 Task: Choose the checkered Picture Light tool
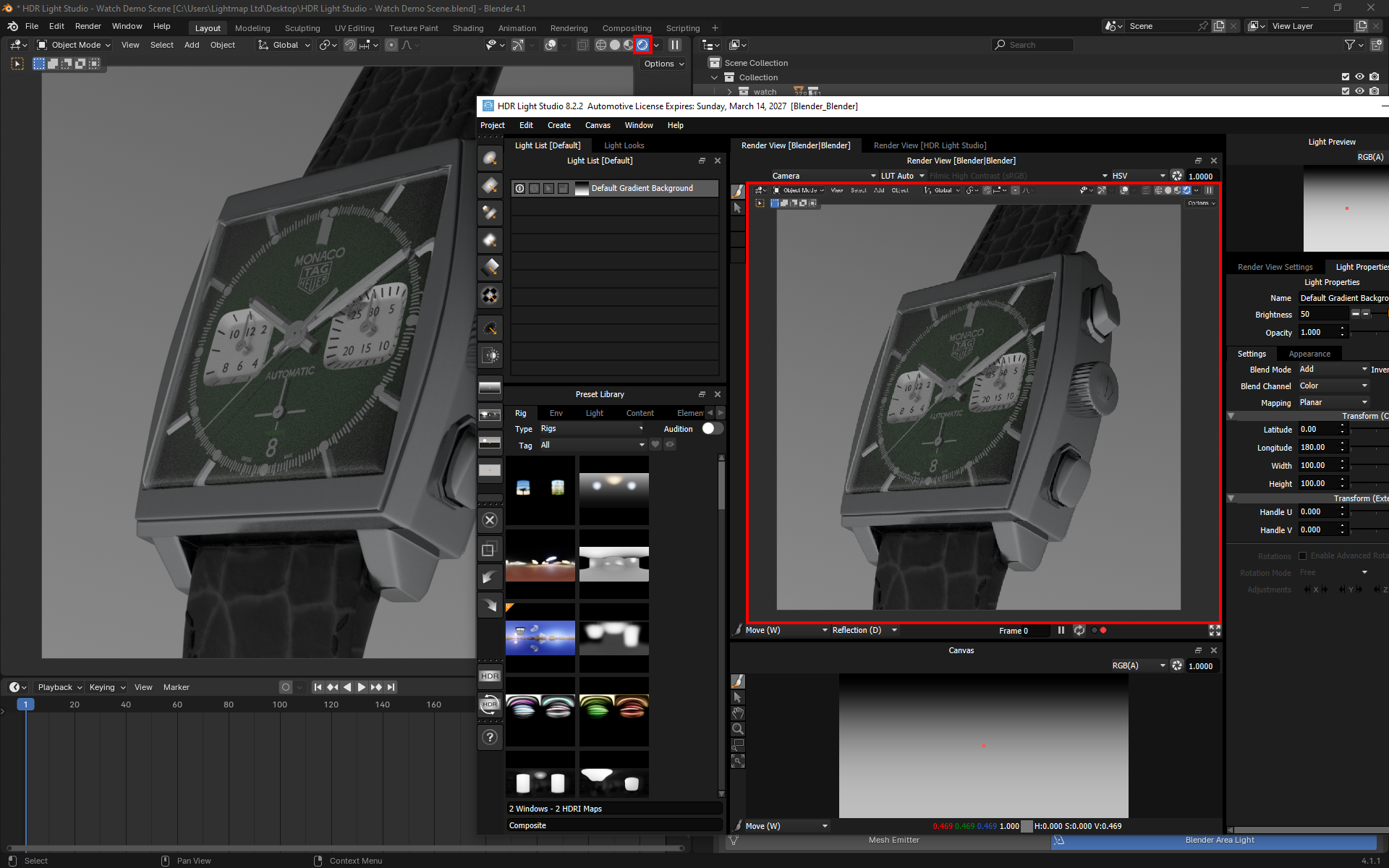(x=490, y=295)
